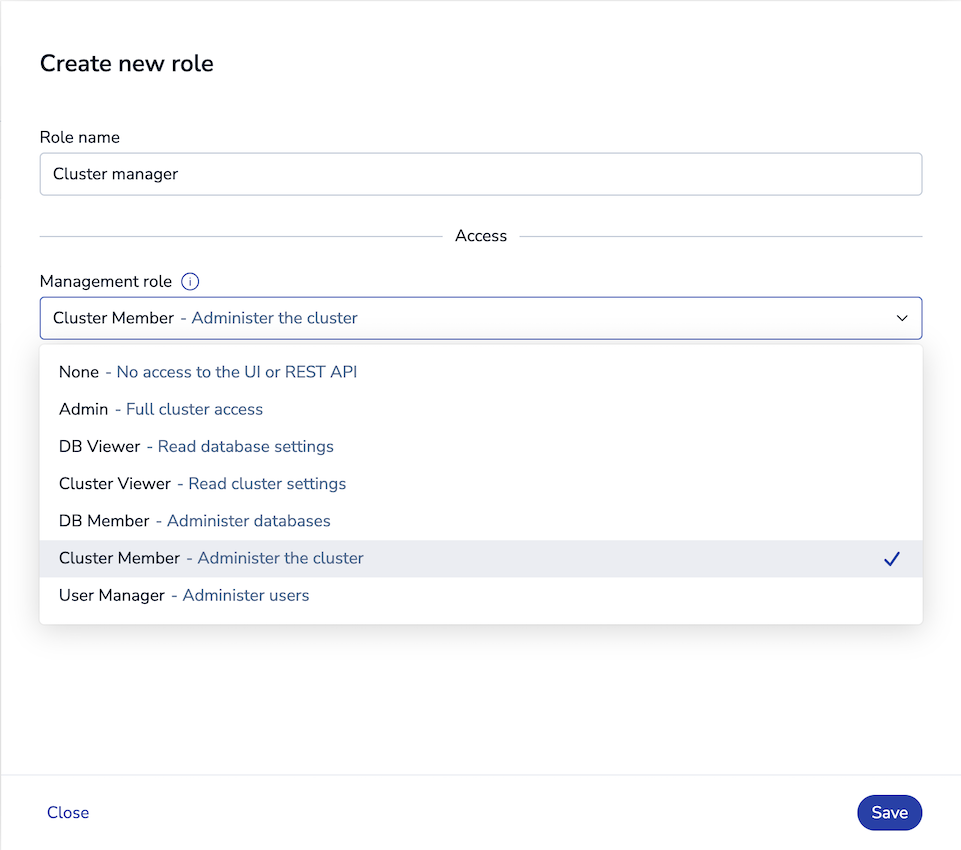This screenshot has width=961, height=850.
Task: Click the Save button
Action: [889, 812]
